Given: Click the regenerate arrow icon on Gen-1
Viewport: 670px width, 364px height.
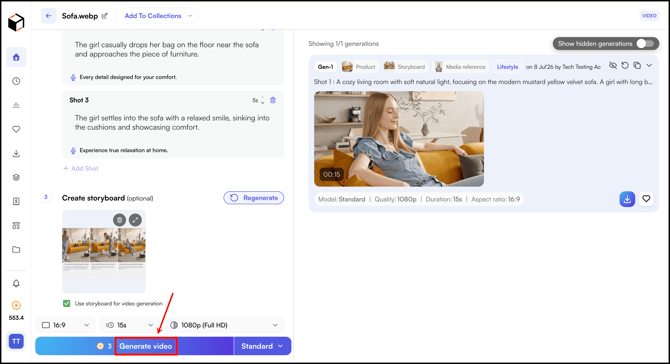Looking at the screenshot, I should [625, 65].
